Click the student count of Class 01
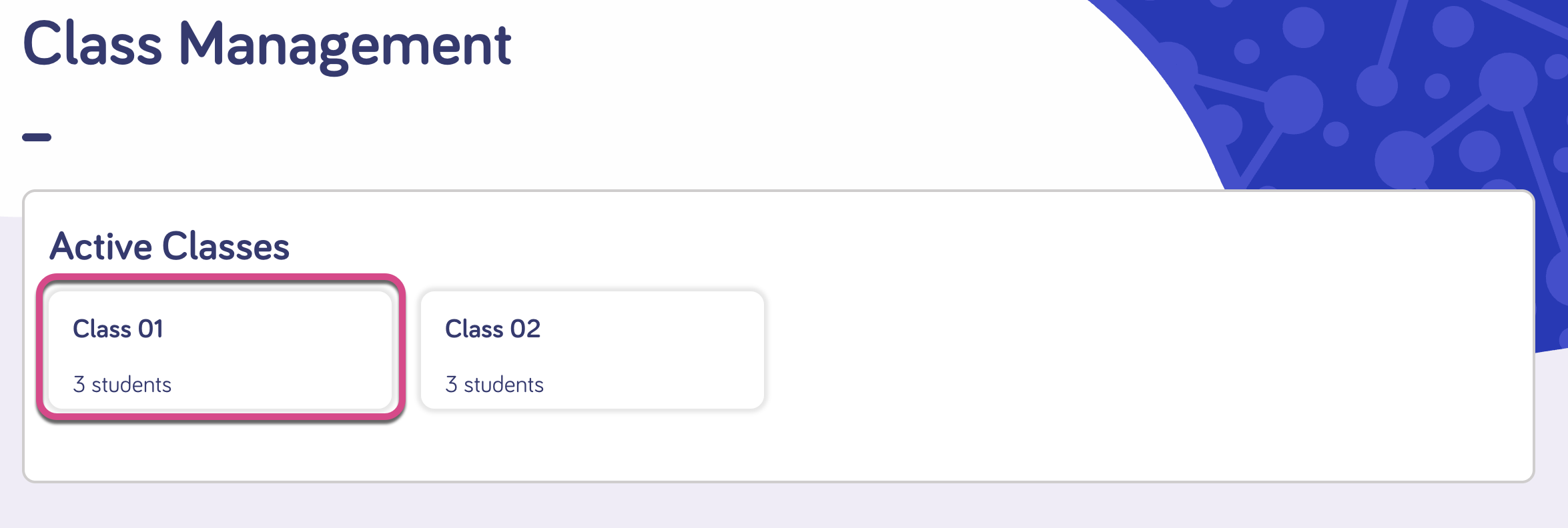 coord(122,384)
